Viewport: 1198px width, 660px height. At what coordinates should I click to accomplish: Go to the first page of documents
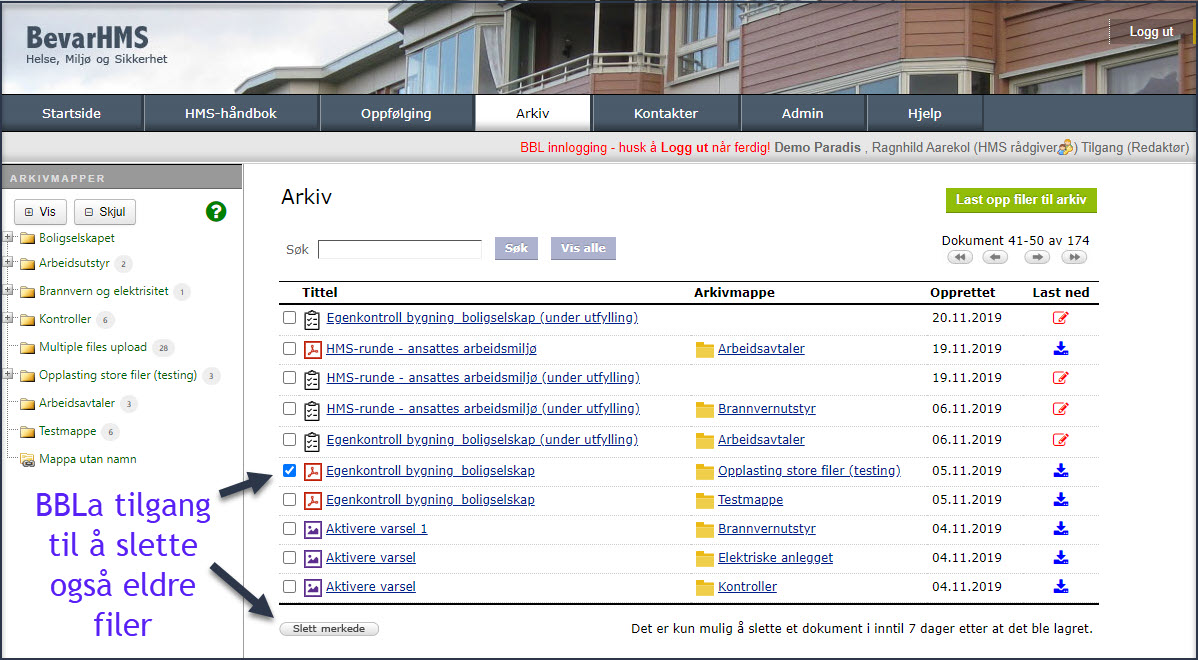coord(960,257)
